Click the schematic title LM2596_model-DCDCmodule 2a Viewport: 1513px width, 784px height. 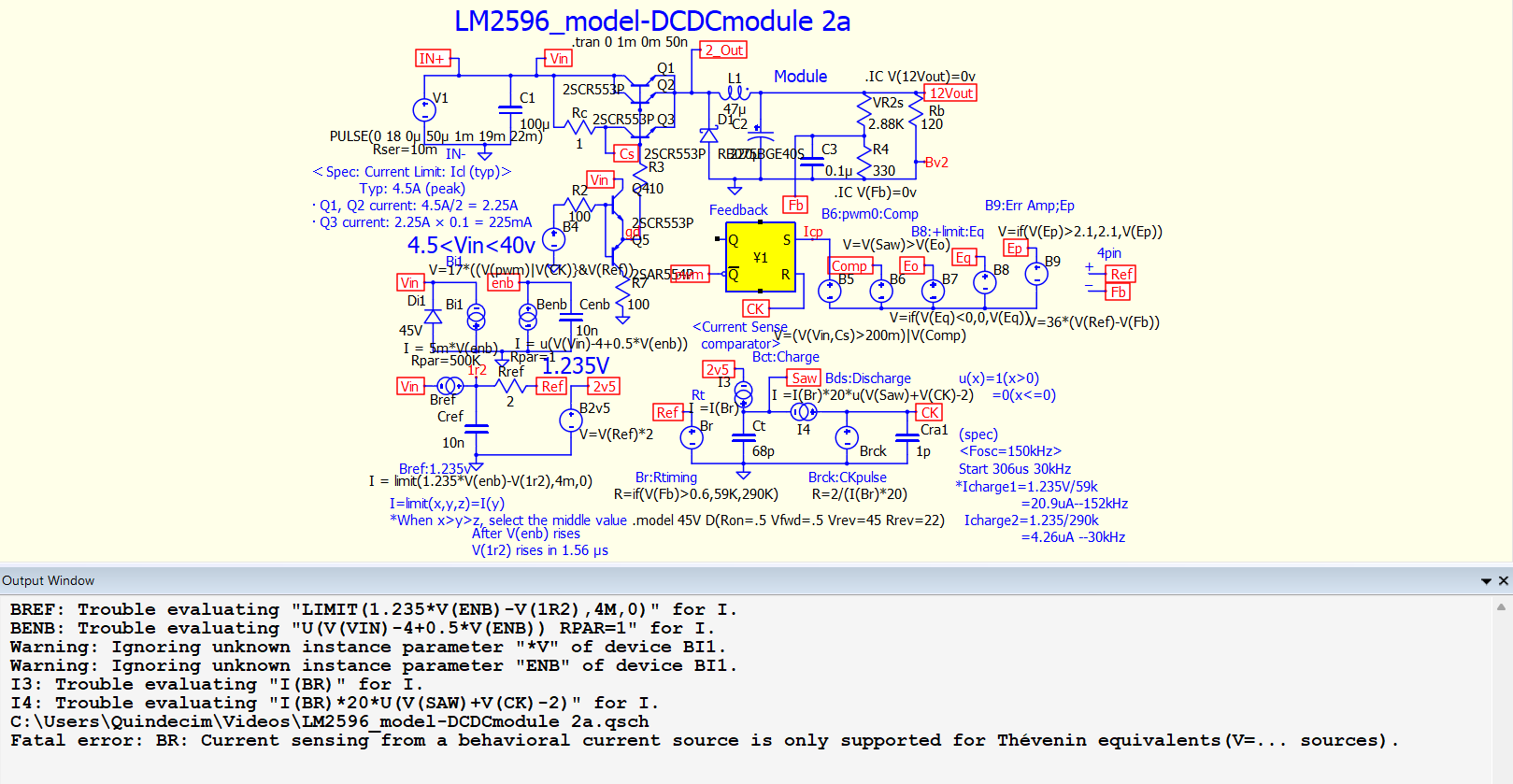[x=651, y=21]
